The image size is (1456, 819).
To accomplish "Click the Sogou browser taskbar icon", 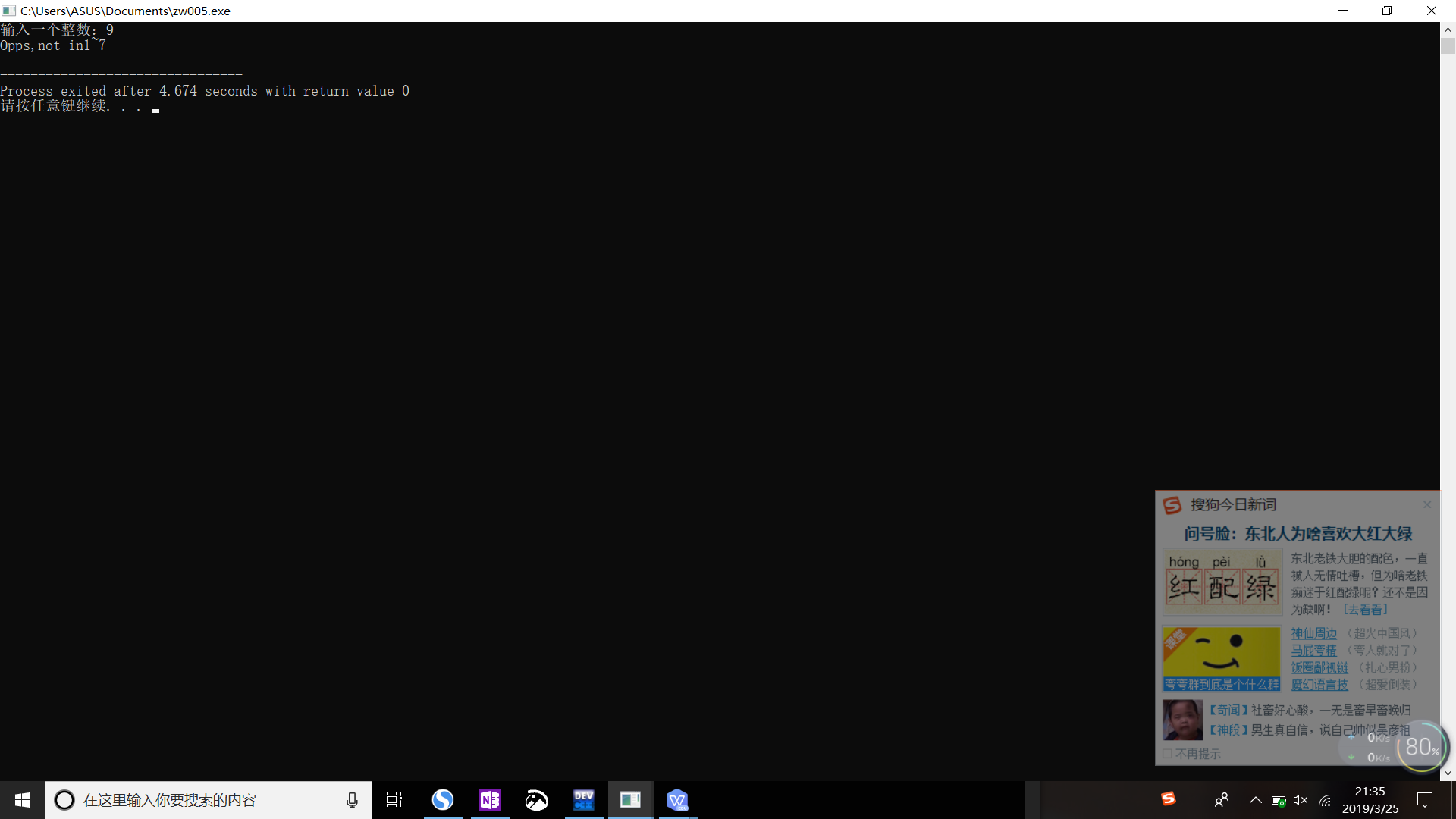I will click(443, 800).
